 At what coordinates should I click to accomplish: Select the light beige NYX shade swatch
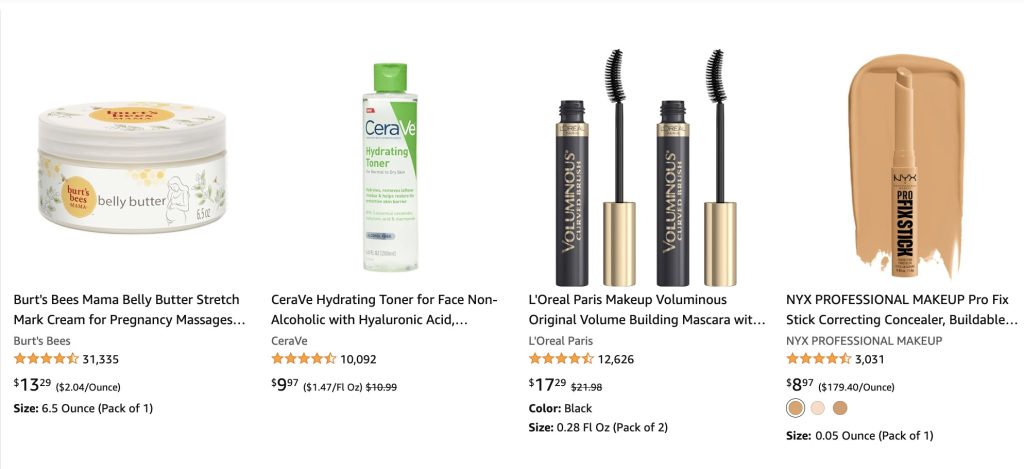pos(818,408)
